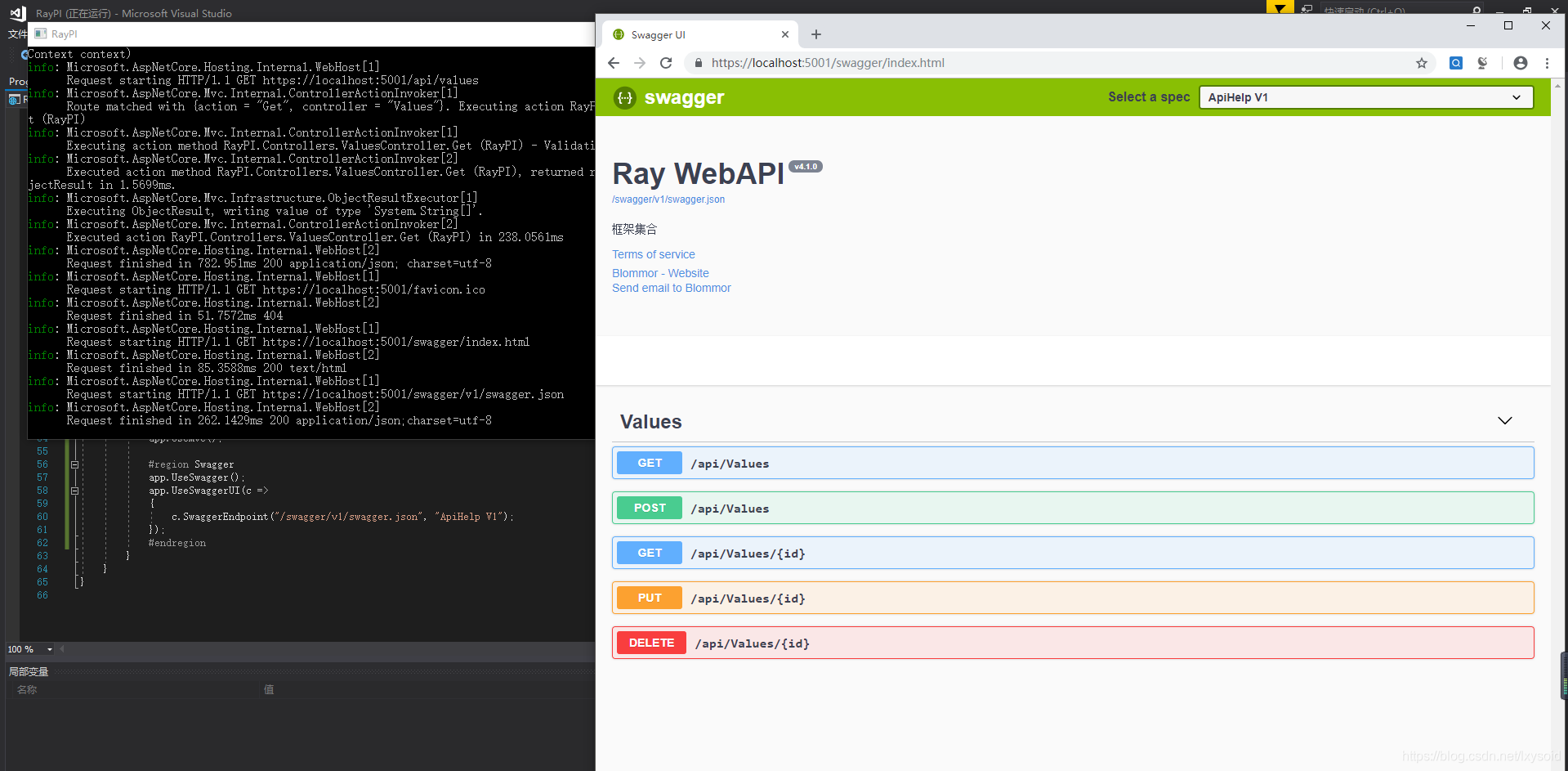This screenshot has height=771, width=1568.
Task: Click Send email to Blommor
Action: (672, 288)
